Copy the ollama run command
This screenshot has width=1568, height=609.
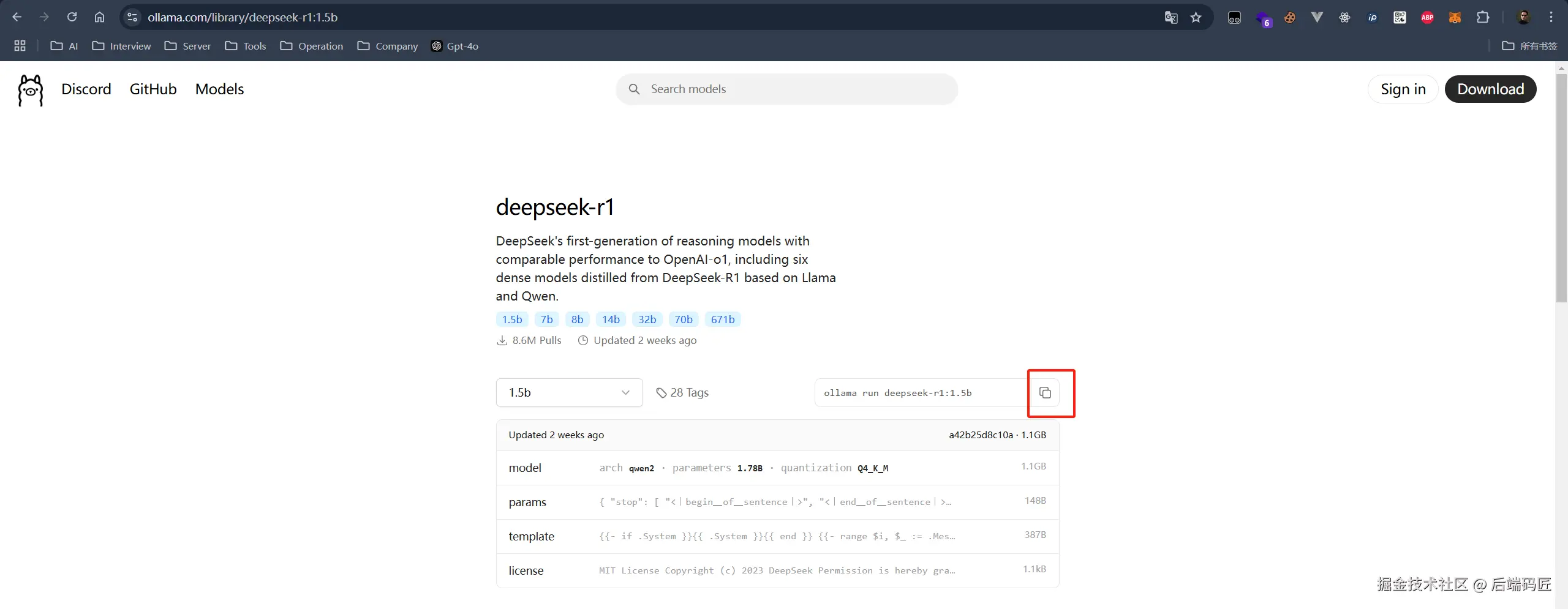(1045, 393)
